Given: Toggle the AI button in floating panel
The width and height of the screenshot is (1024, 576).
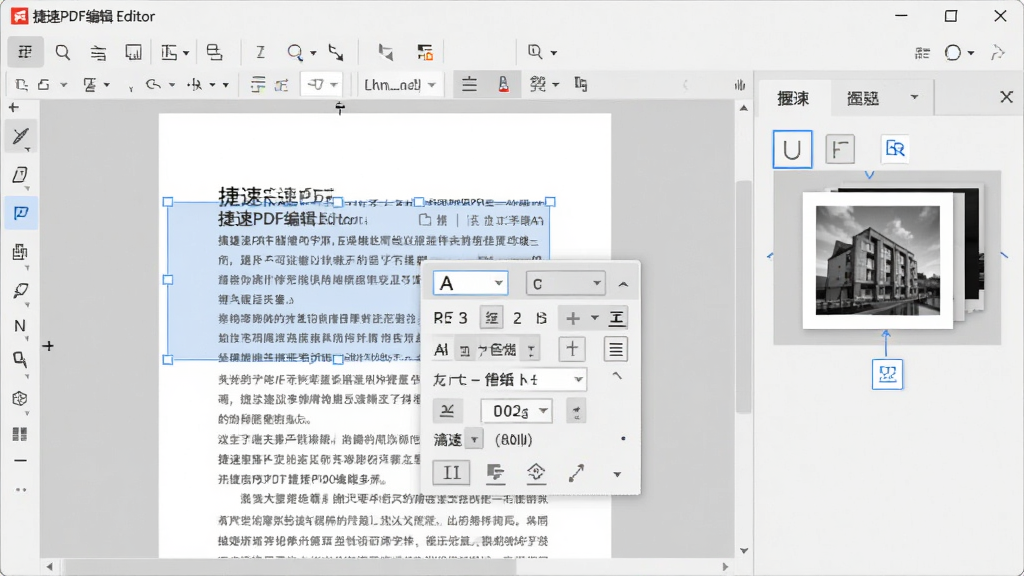Looking at the screenshot, I should tap(441, 349).
